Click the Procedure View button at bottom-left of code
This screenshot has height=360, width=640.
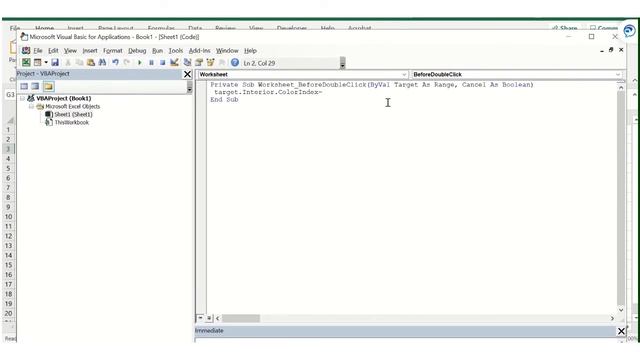pos(200,318)
